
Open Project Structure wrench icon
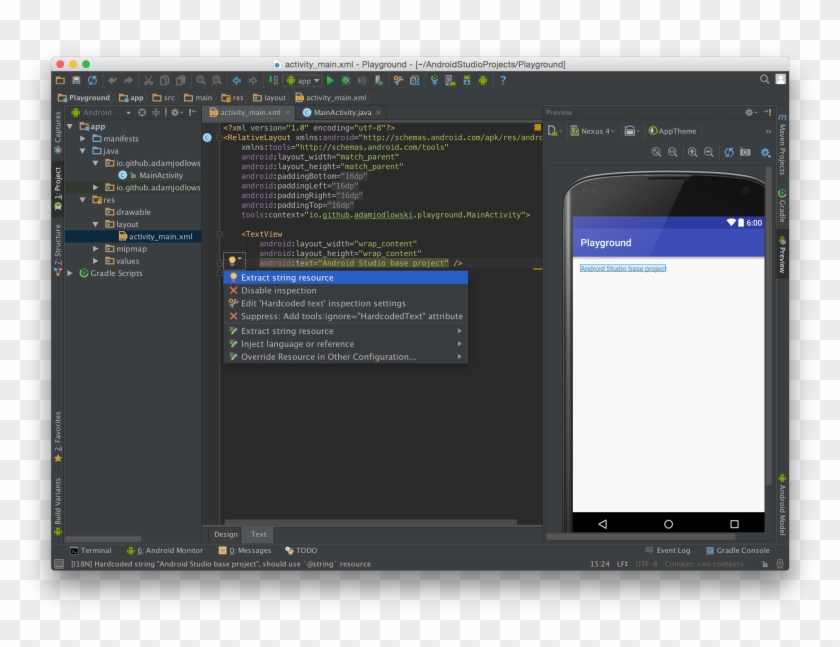pos(398,80)
